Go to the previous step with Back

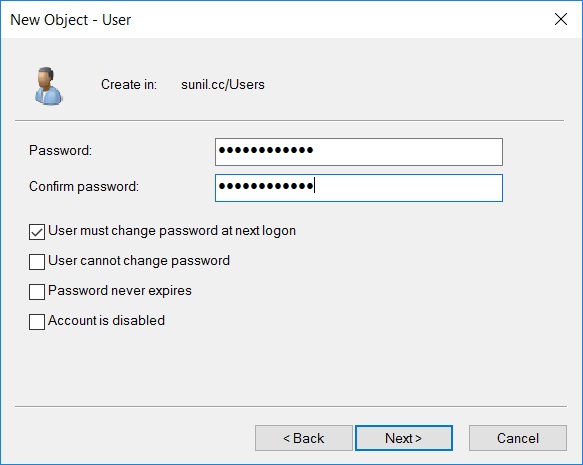coord(304,438)
